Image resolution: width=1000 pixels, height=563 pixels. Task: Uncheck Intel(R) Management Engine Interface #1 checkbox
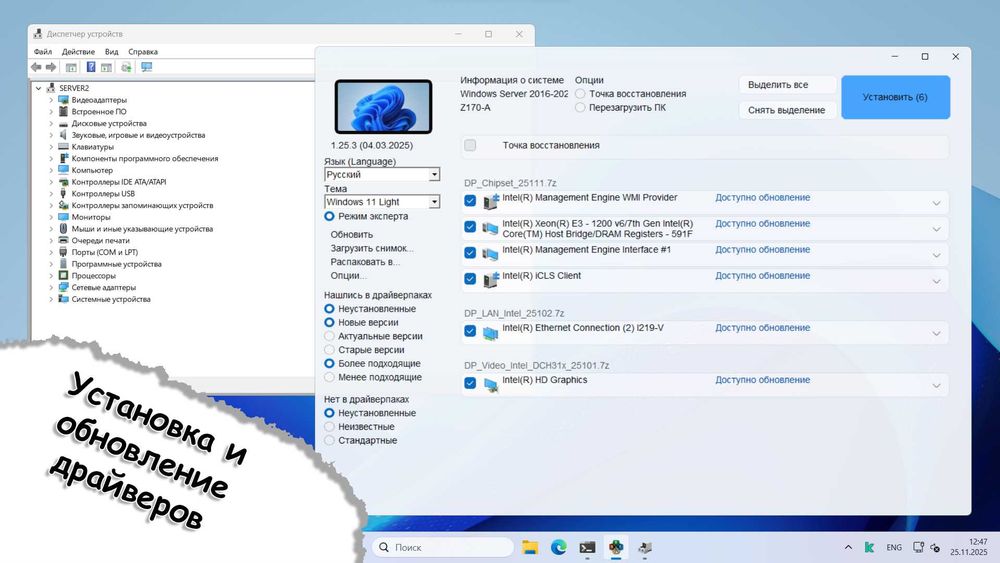[470, 252]
